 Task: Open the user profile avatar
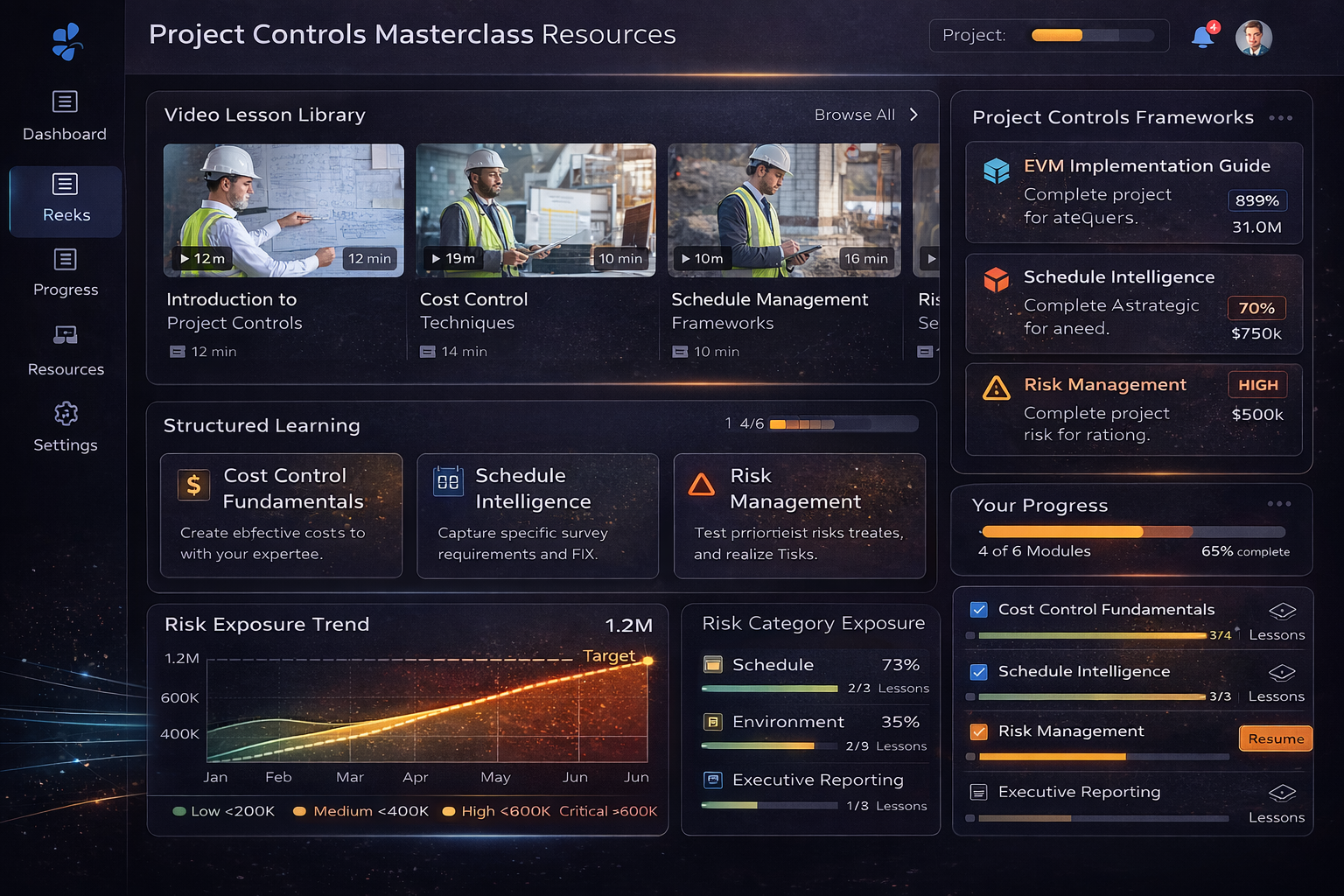click(1253, 38)
